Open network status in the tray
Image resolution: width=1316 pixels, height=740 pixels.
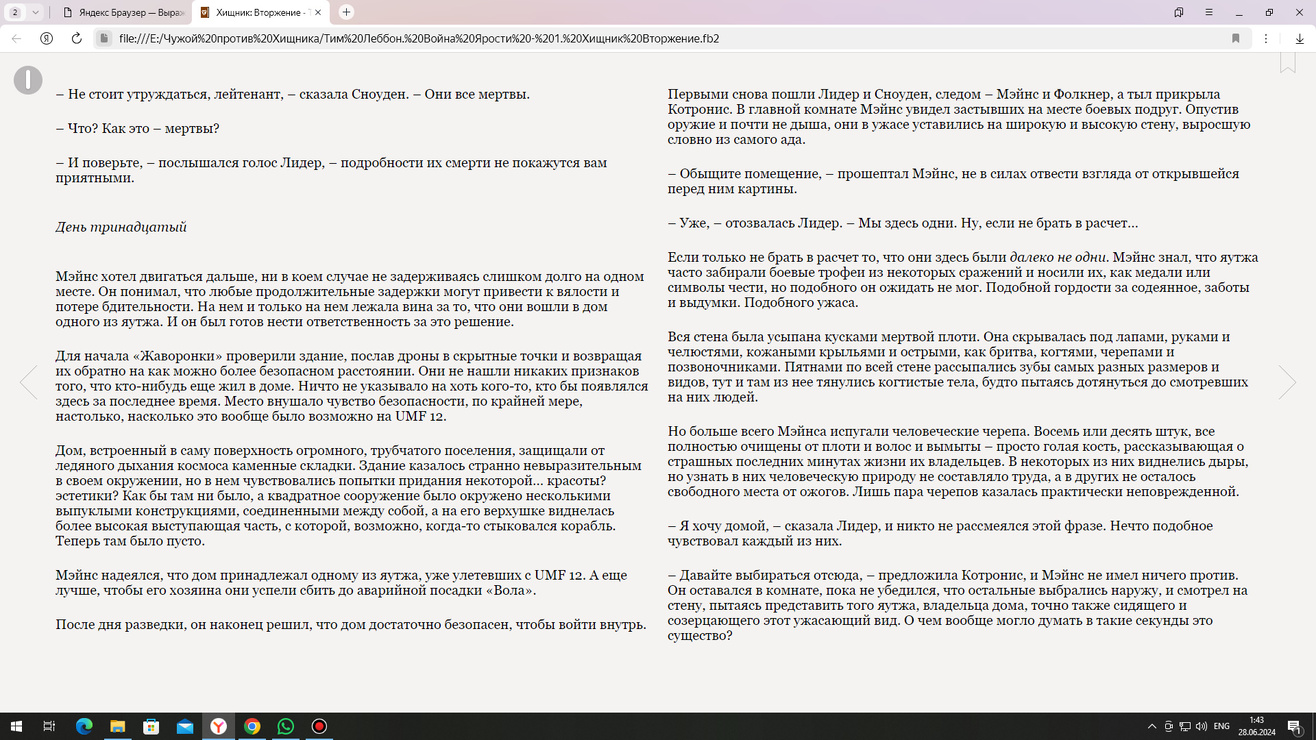point(1185,726)
